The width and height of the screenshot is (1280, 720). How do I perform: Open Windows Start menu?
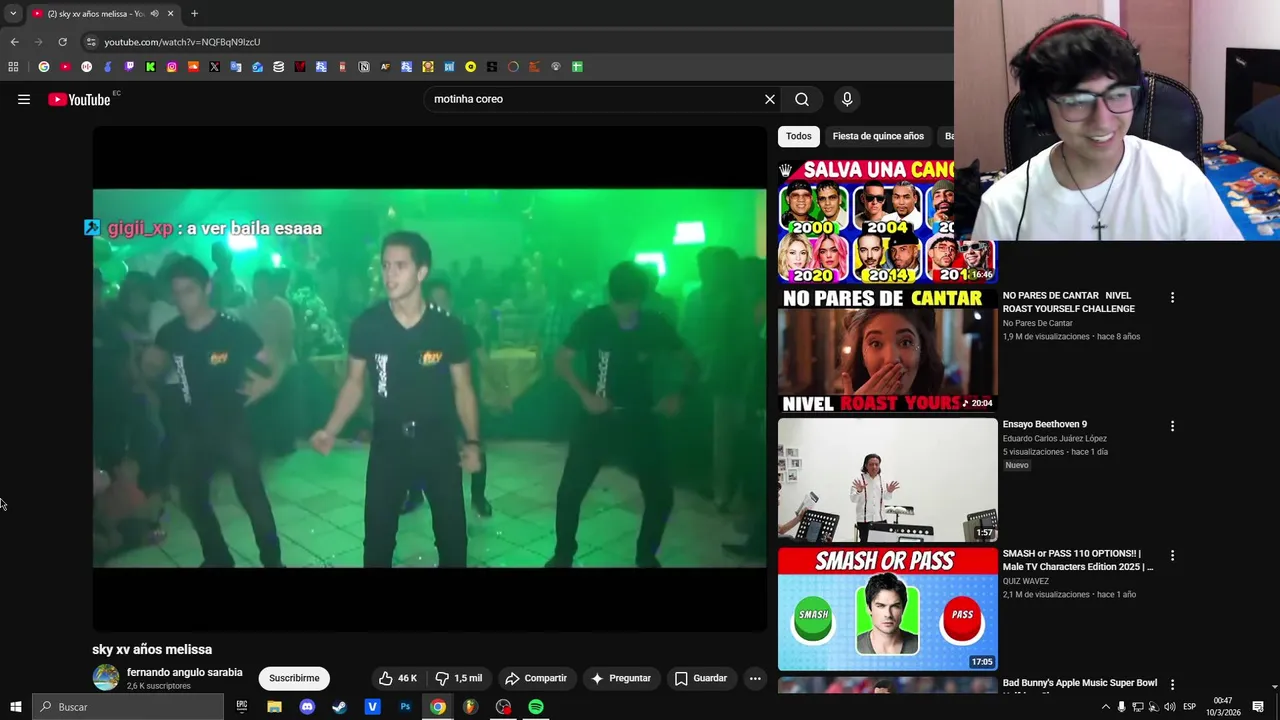click(x=16, y=707)
